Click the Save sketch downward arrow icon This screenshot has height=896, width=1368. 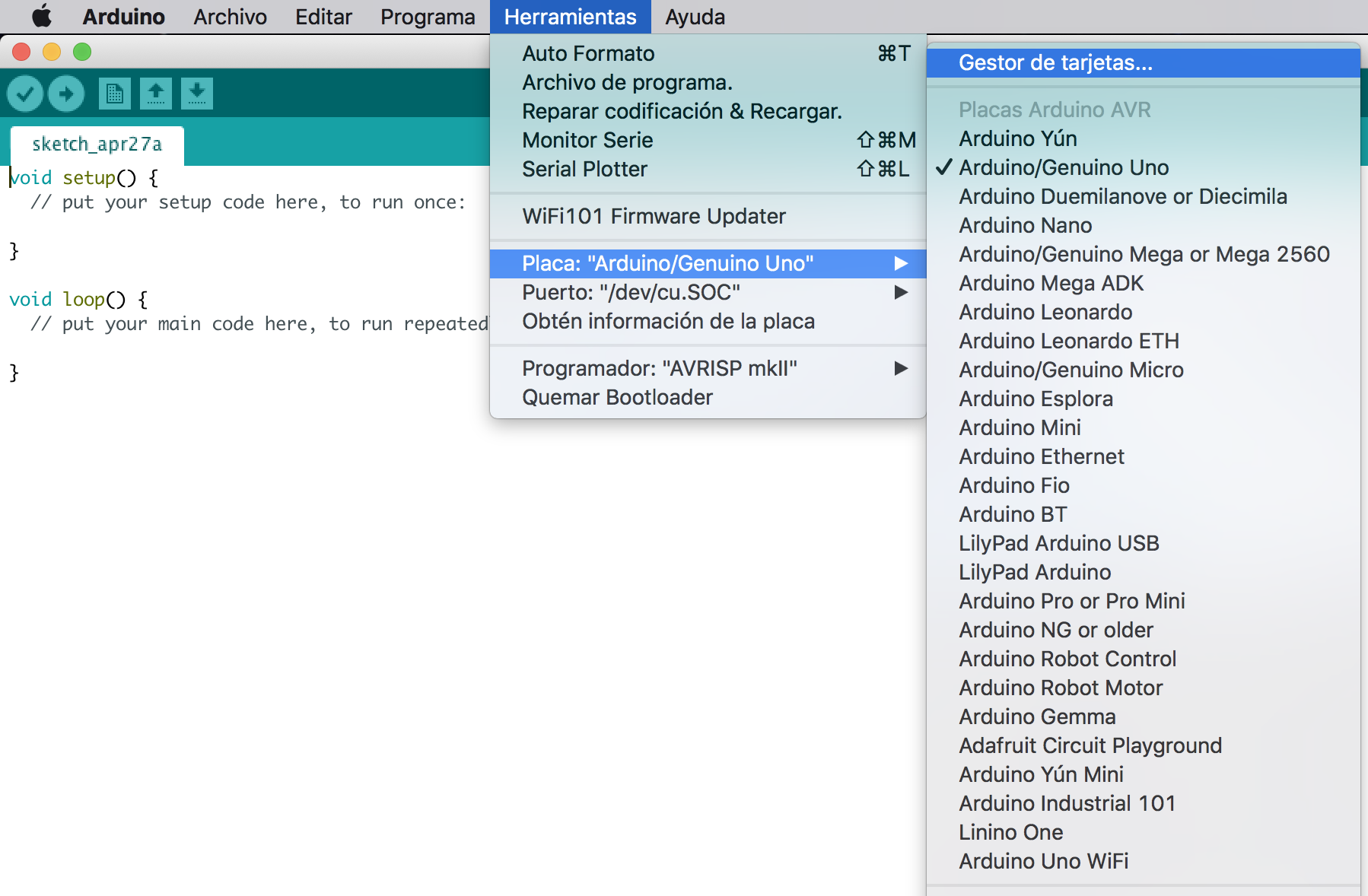coord(197,94)
